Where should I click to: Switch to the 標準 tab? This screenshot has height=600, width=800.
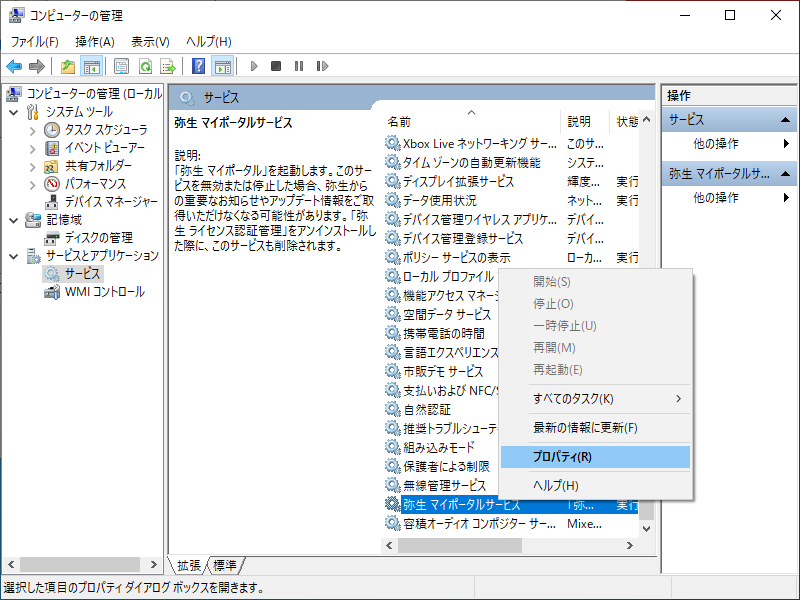(225, 565)
